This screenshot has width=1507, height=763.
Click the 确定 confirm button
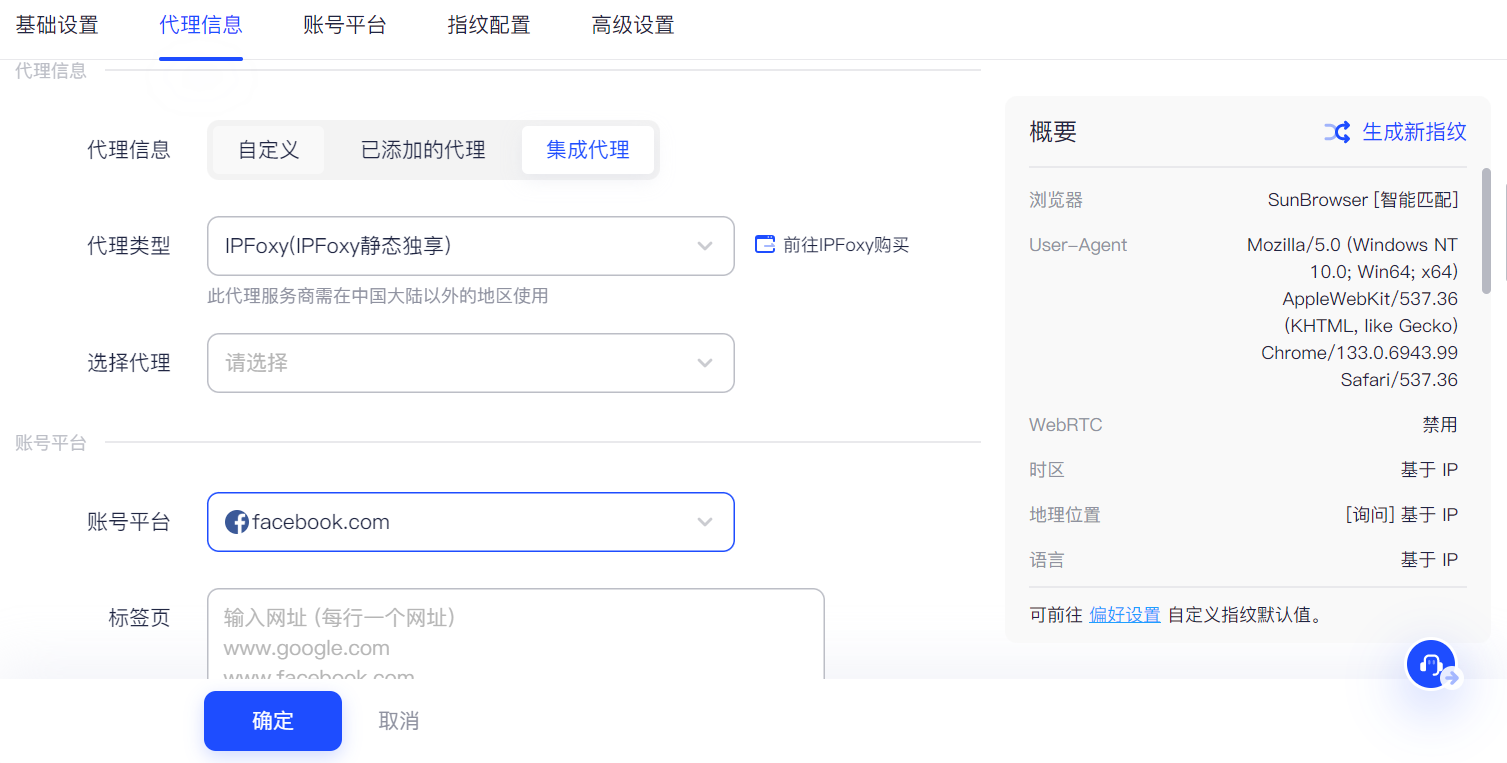point(273,721)
